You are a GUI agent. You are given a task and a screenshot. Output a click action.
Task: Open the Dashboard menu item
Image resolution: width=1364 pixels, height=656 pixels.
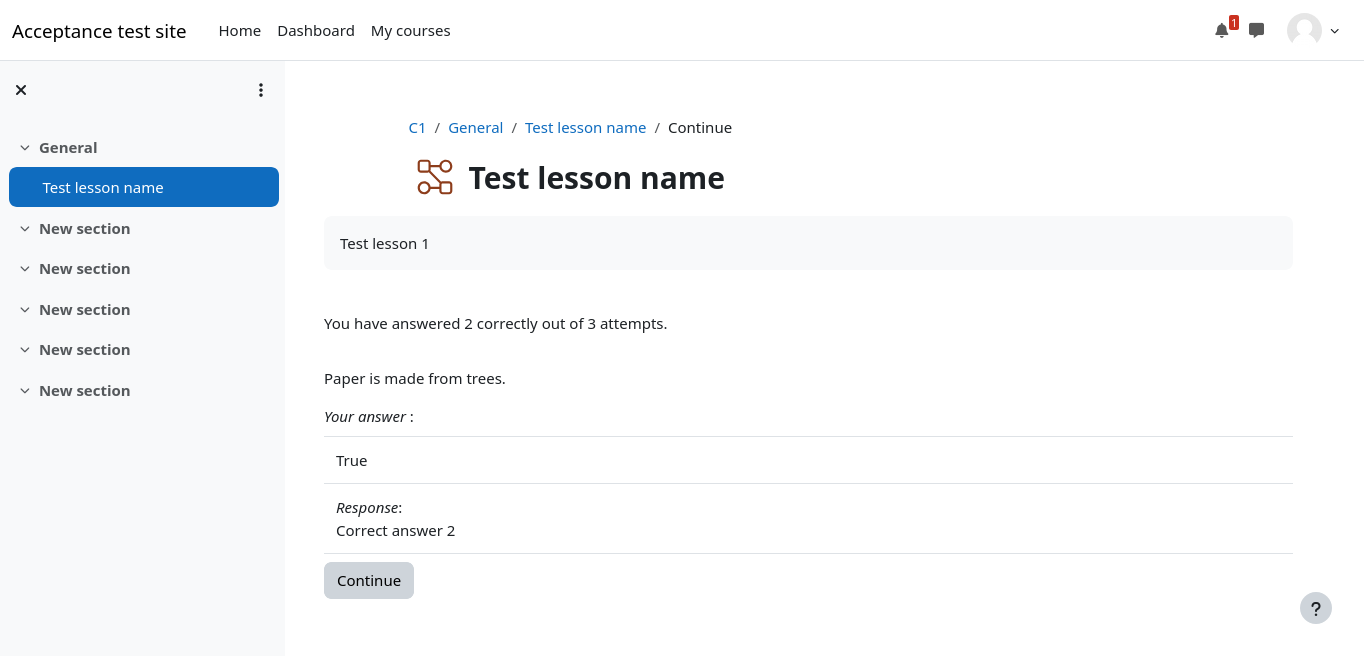pyautogui.click(x=316, y=31)
